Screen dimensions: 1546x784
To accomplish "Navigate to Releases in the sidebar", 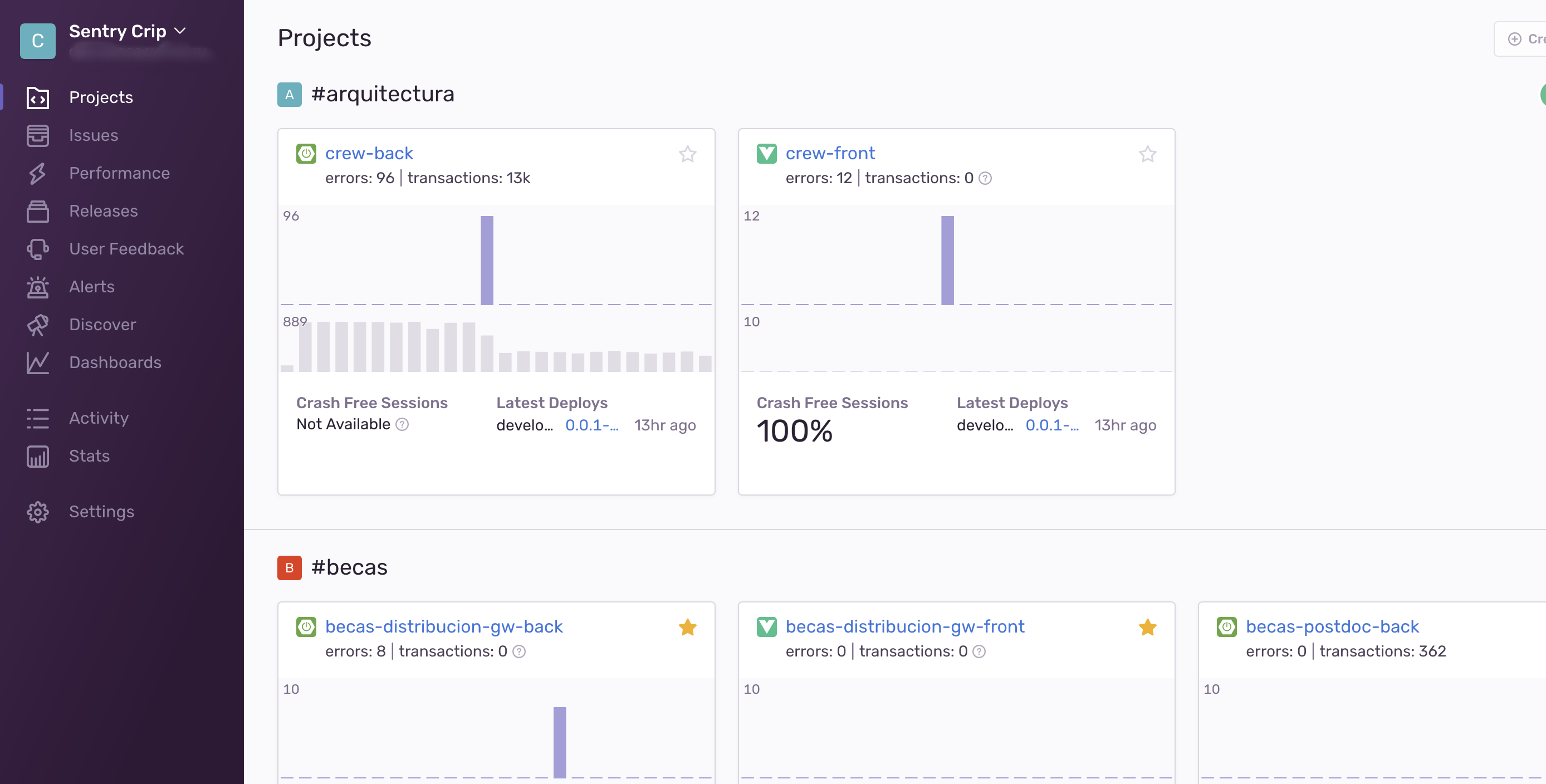I will pyautogui.click(x=103, y=210).
